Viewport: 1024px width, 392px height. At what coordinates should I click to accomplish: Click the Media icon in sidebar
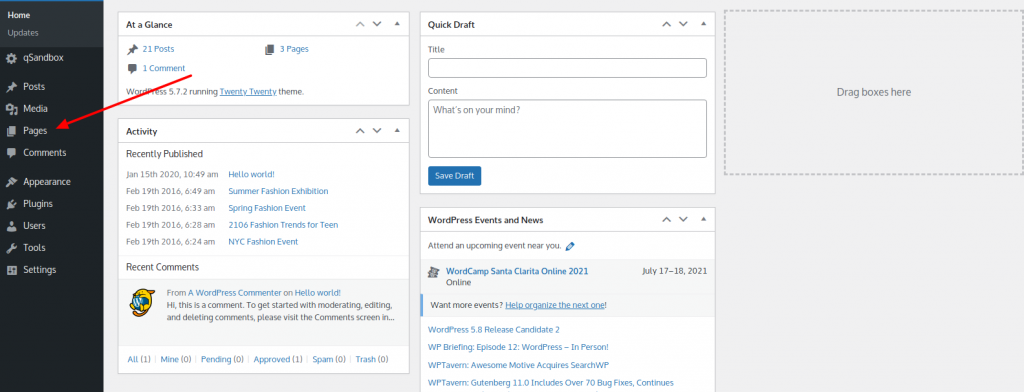tap(11, 109)
